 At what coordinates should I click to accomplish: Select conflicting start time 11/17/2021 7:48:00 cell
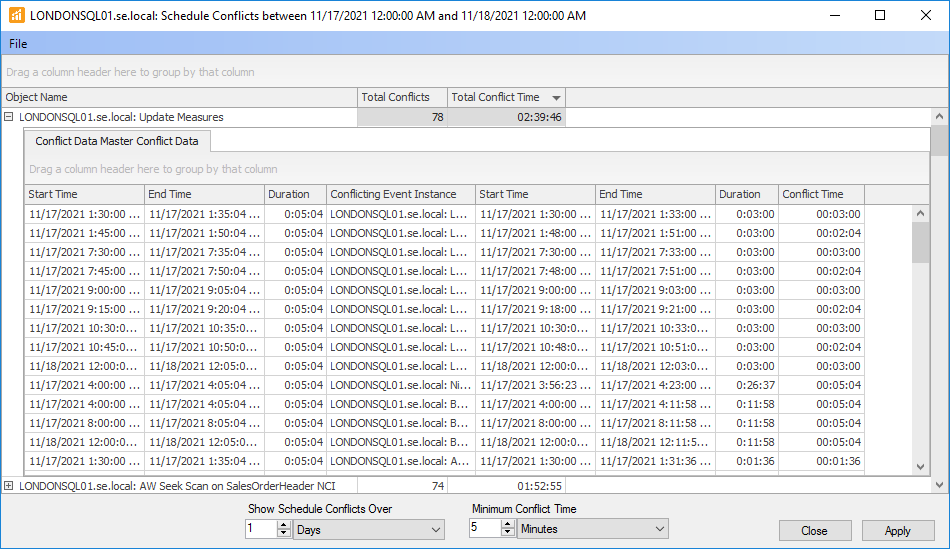tap(536, 271)
